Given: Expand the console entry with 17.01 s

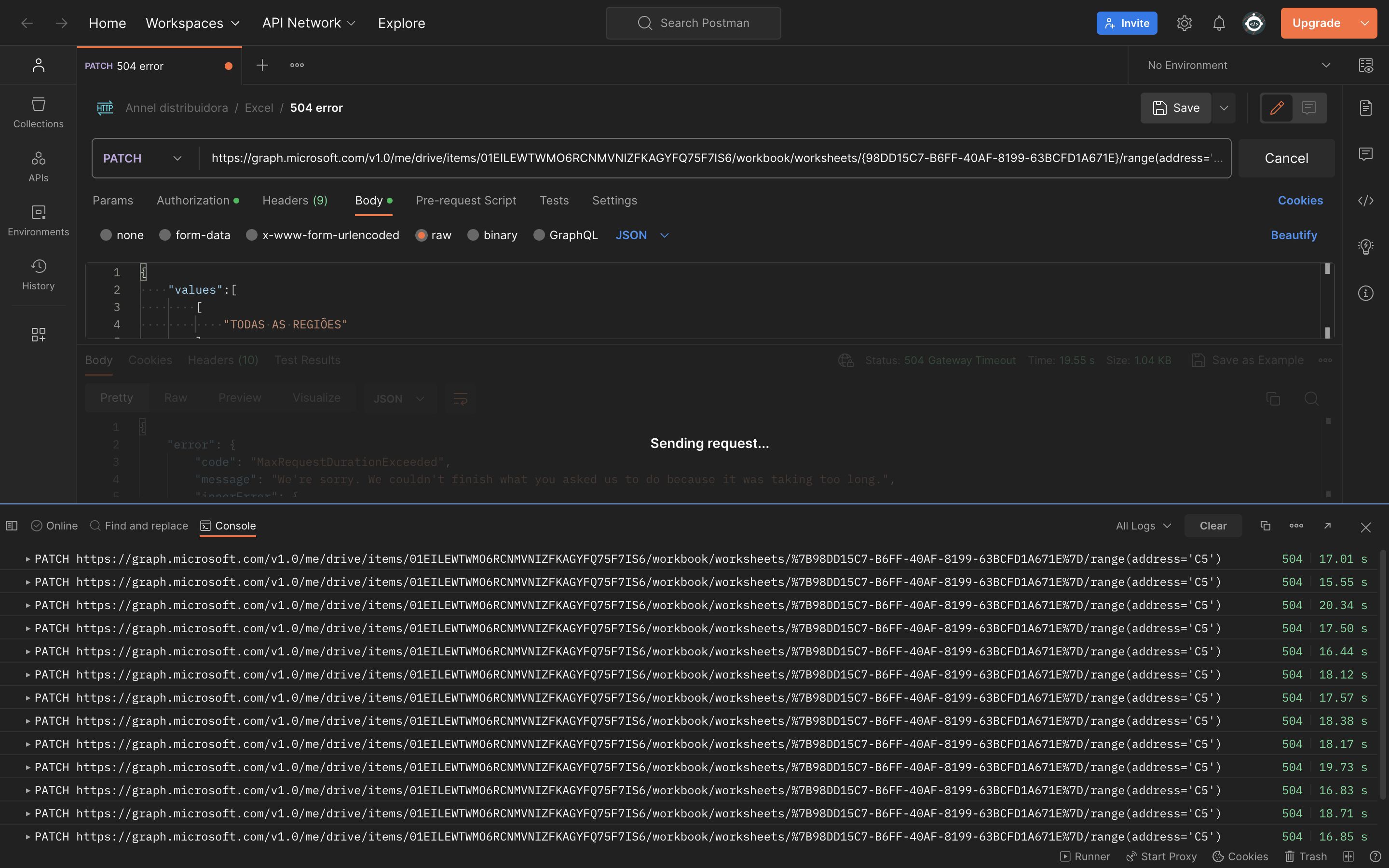Looking at the screenshot, I should tap(27, 558).
